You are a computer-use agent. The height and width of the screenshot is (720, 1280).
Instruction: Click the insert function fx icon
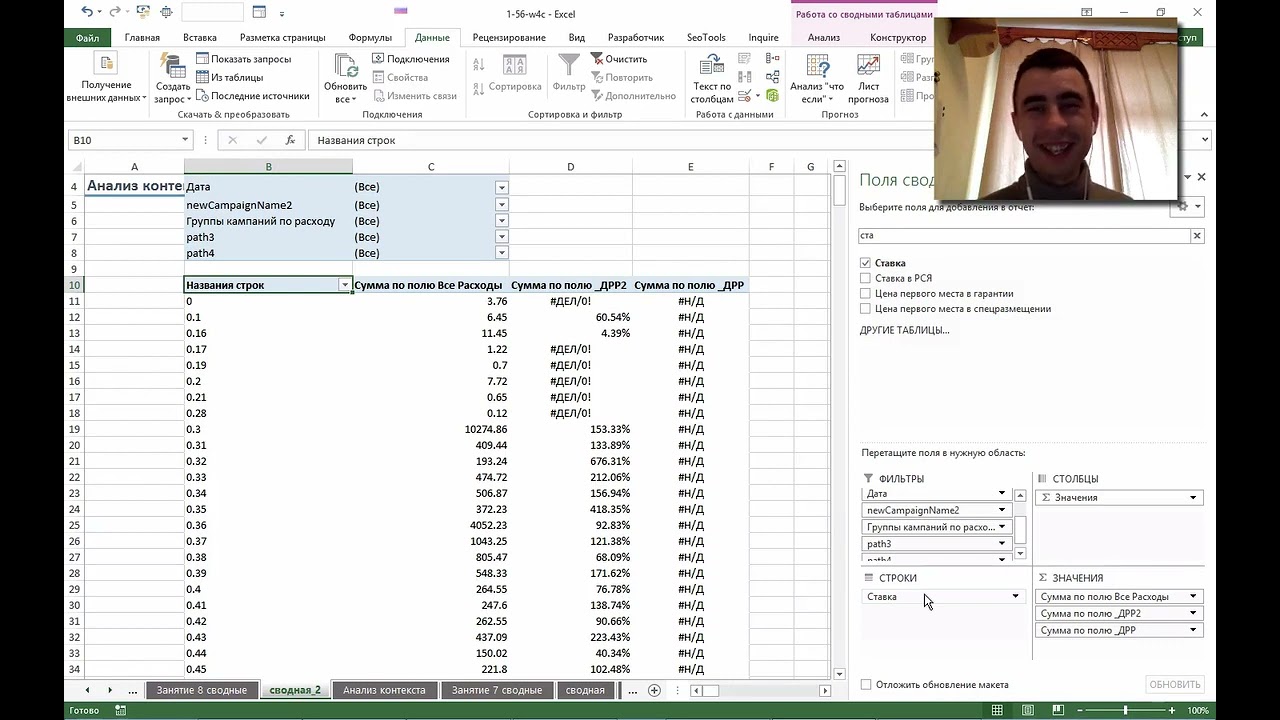point(290,140)
